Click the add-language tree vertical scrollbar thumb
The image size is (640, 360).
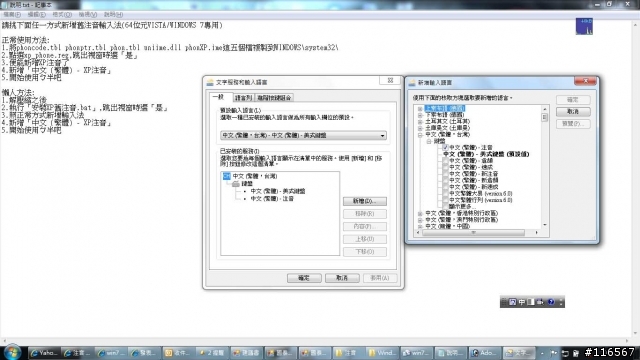pyautogui.click(x=544, y=118)
